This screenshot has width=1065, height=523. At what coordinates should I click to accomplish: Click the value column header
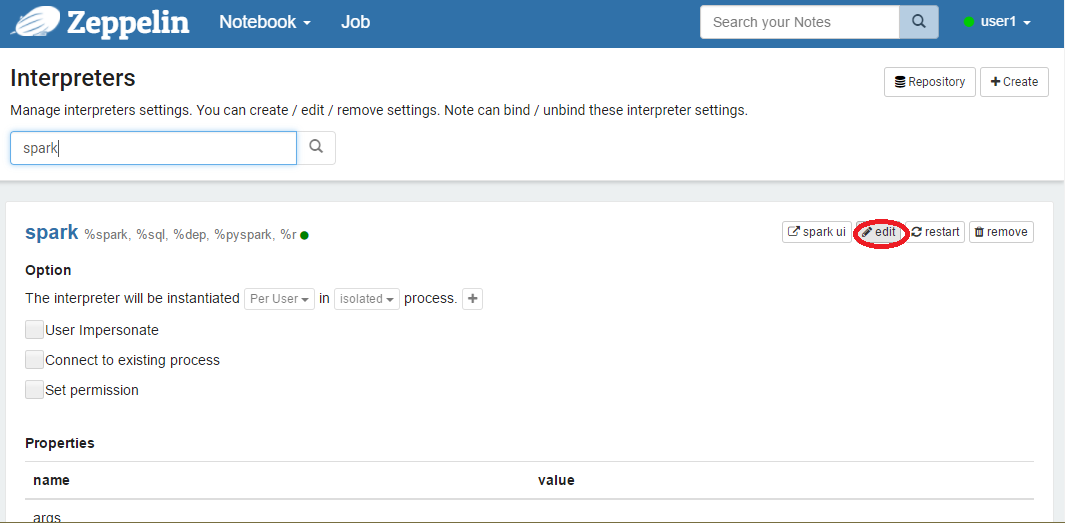[x=556, y=480]
